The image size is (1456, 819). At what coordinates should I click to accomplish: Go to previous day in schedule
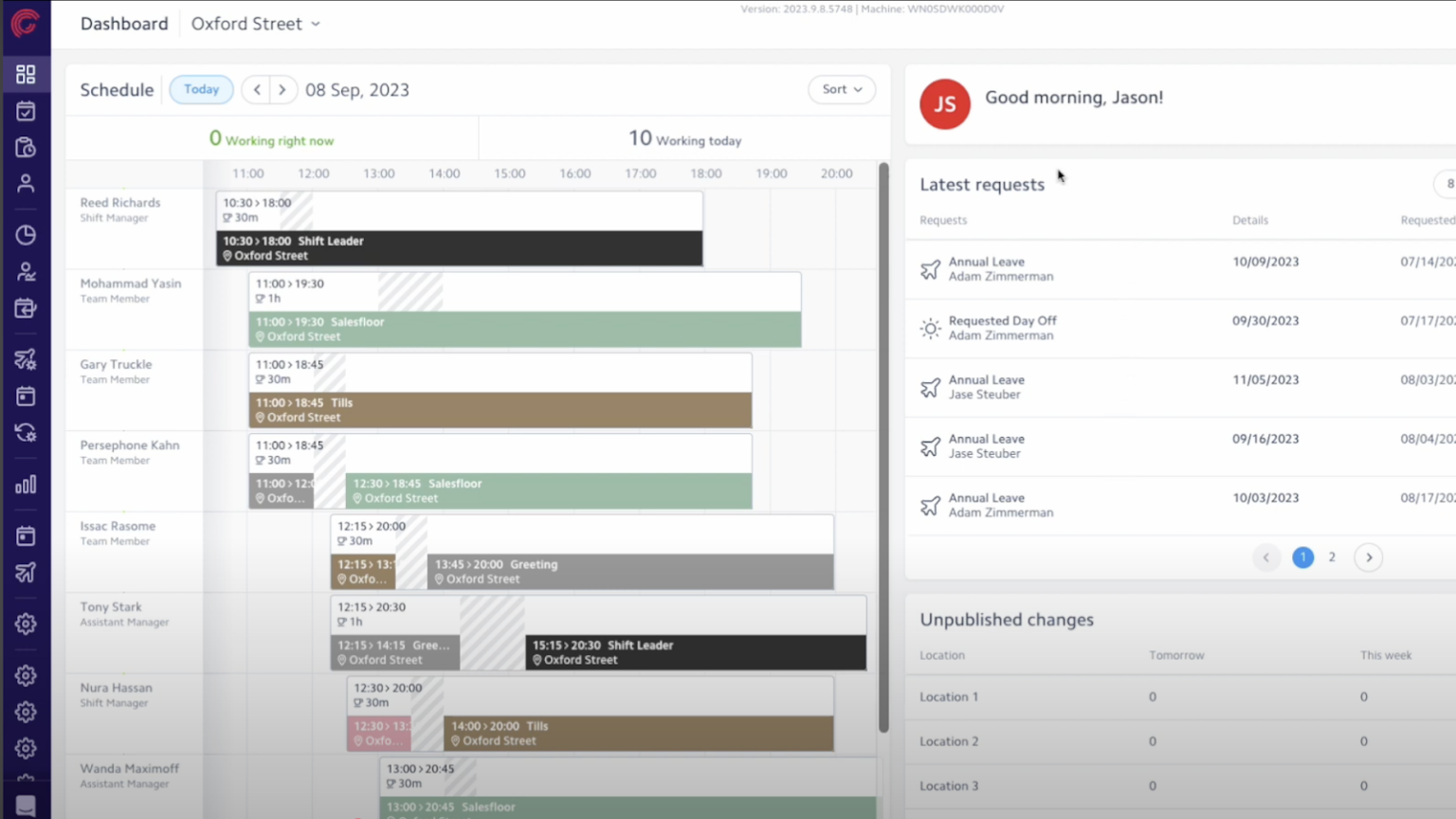256,89
